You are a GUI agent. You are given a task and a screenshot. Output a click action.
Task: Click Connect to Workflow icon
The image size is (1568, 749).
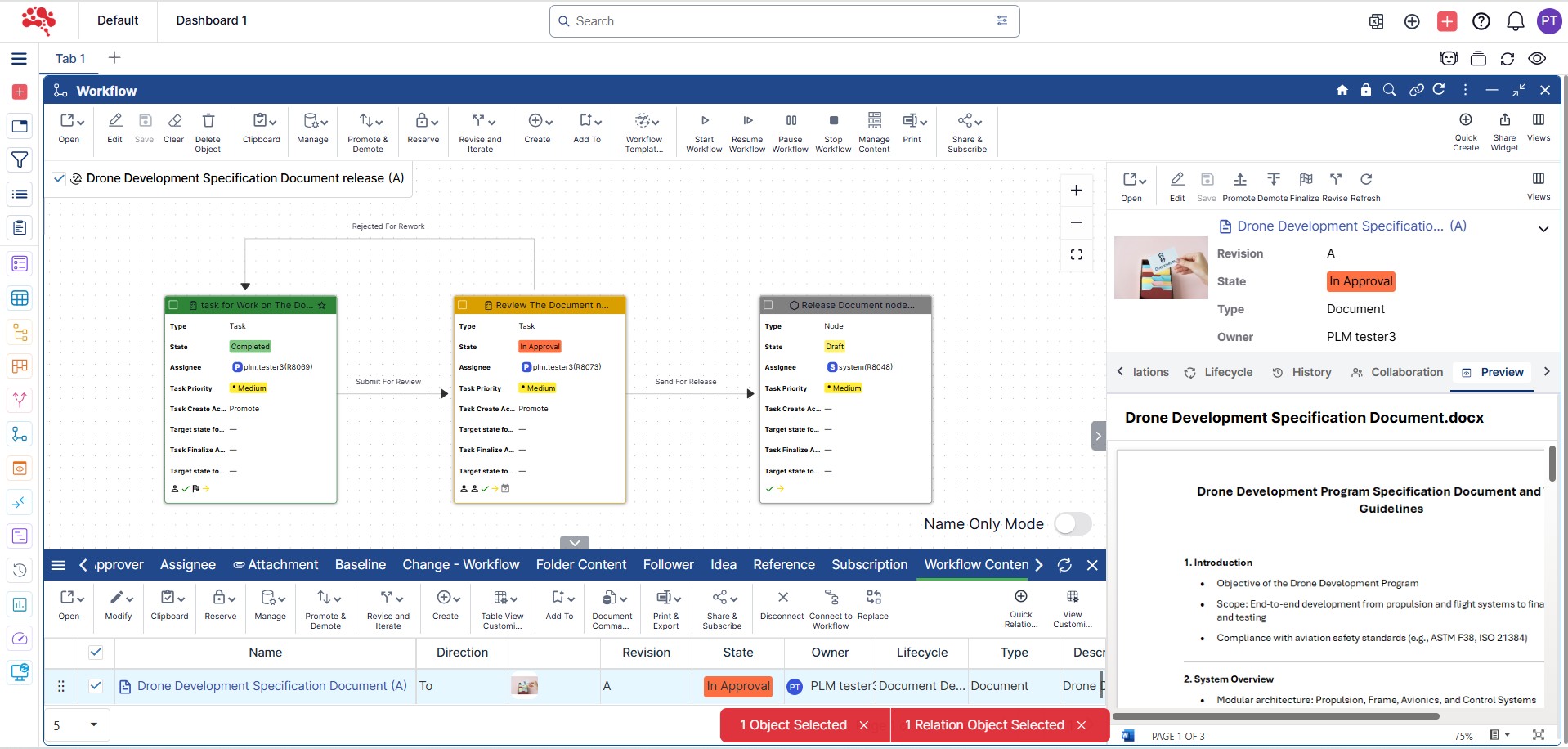(x=831, y=598)
